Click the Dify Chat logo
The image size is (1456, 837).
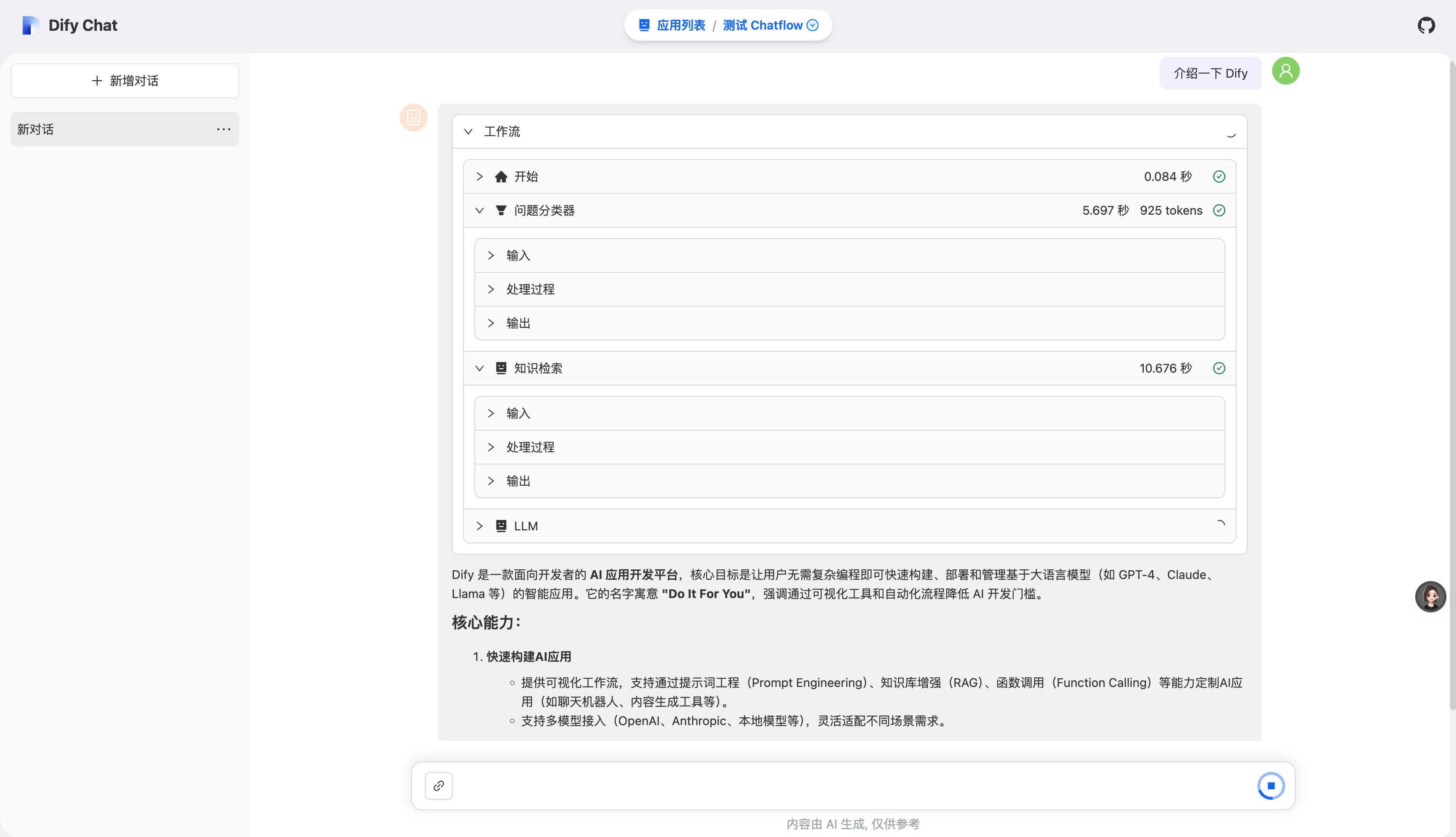pyautogui.click(x=69, y=25)
